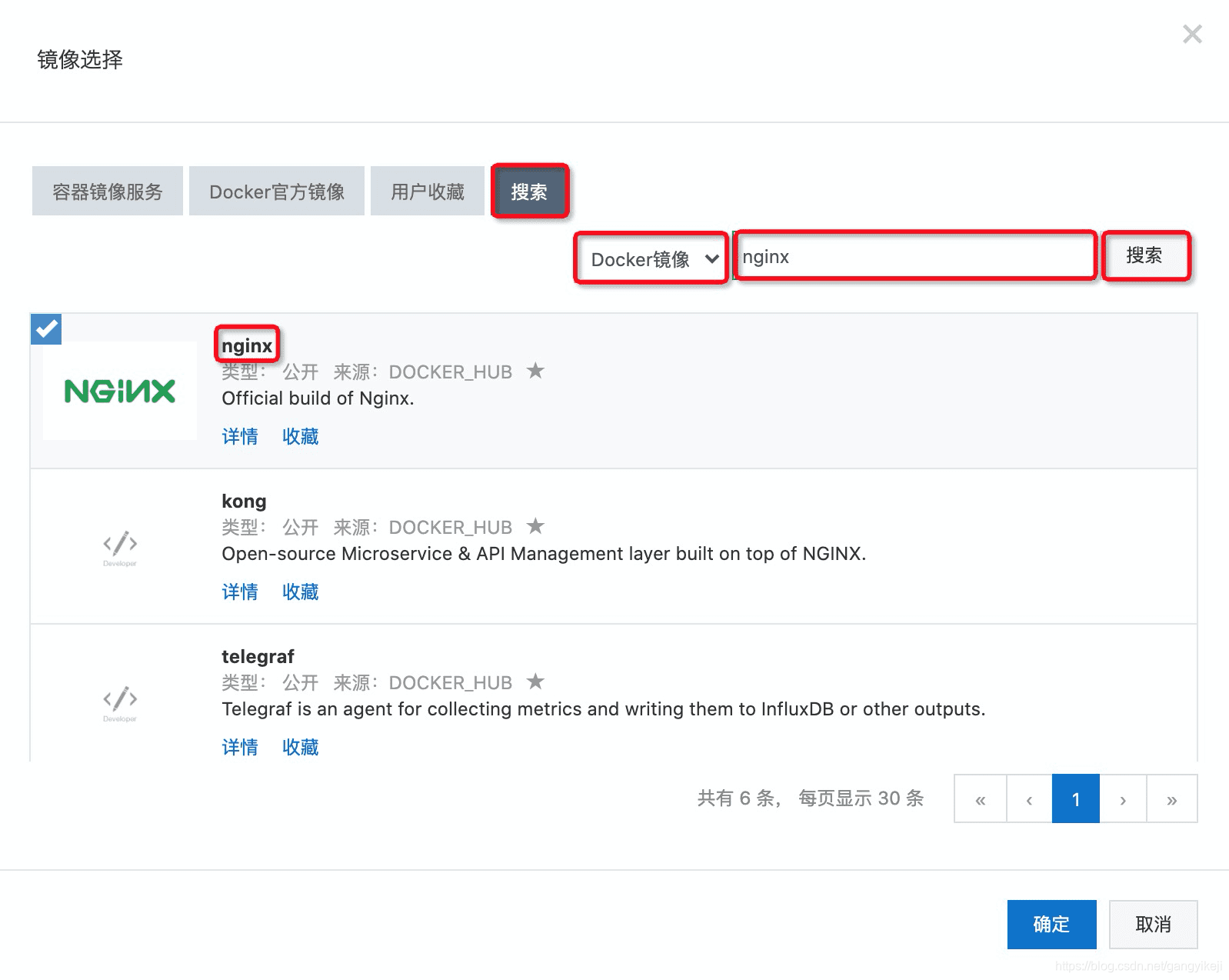Viewport: 1229px width, 980px height.
Task: Click the nginx search input field
Action: [x=914, y=256]
